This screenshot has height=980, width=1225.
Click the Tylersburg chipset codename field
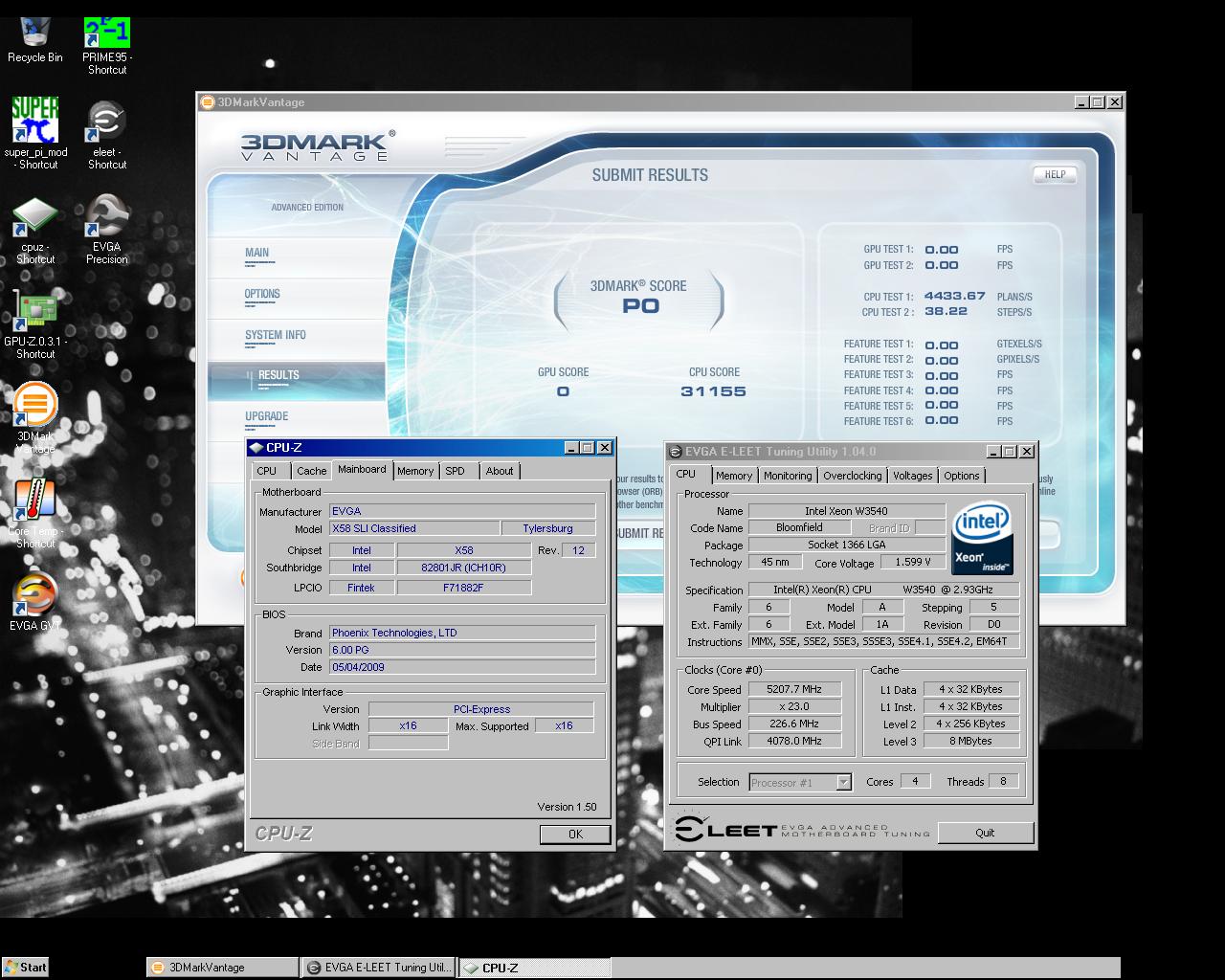coord(547,528)
